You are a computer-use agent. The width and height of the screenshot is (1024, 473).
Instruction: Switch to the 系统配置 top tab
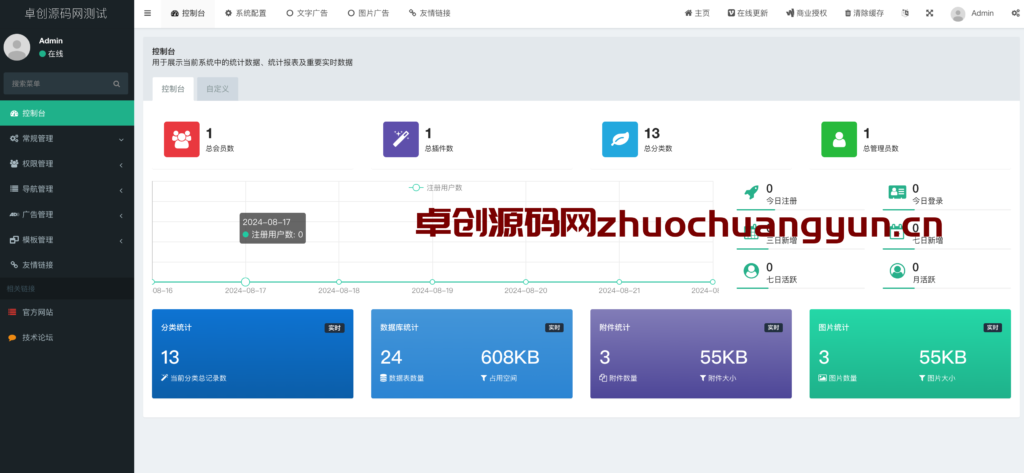click(246, 13)
